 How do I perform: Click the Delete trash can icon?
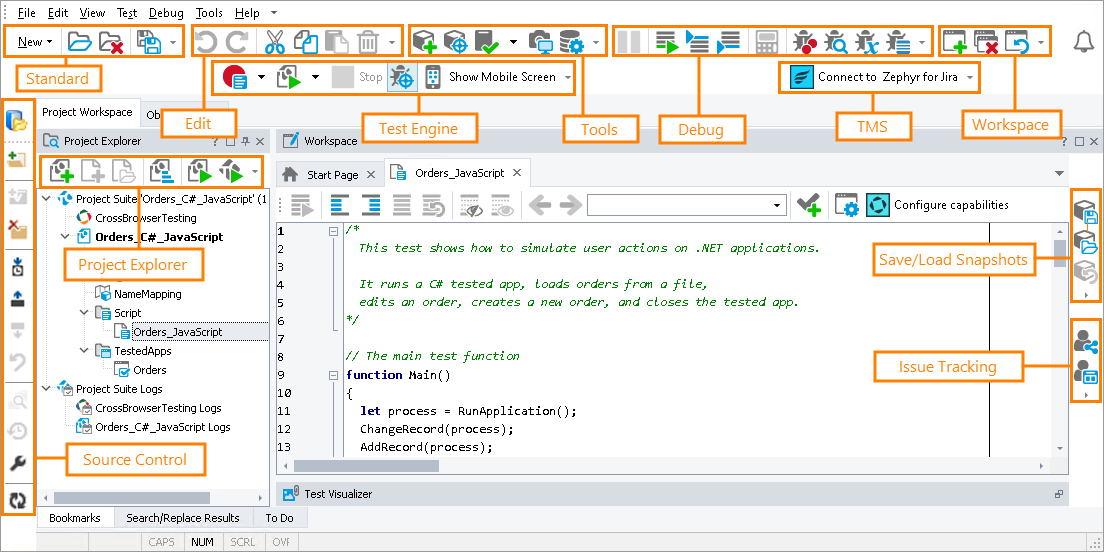368,41
